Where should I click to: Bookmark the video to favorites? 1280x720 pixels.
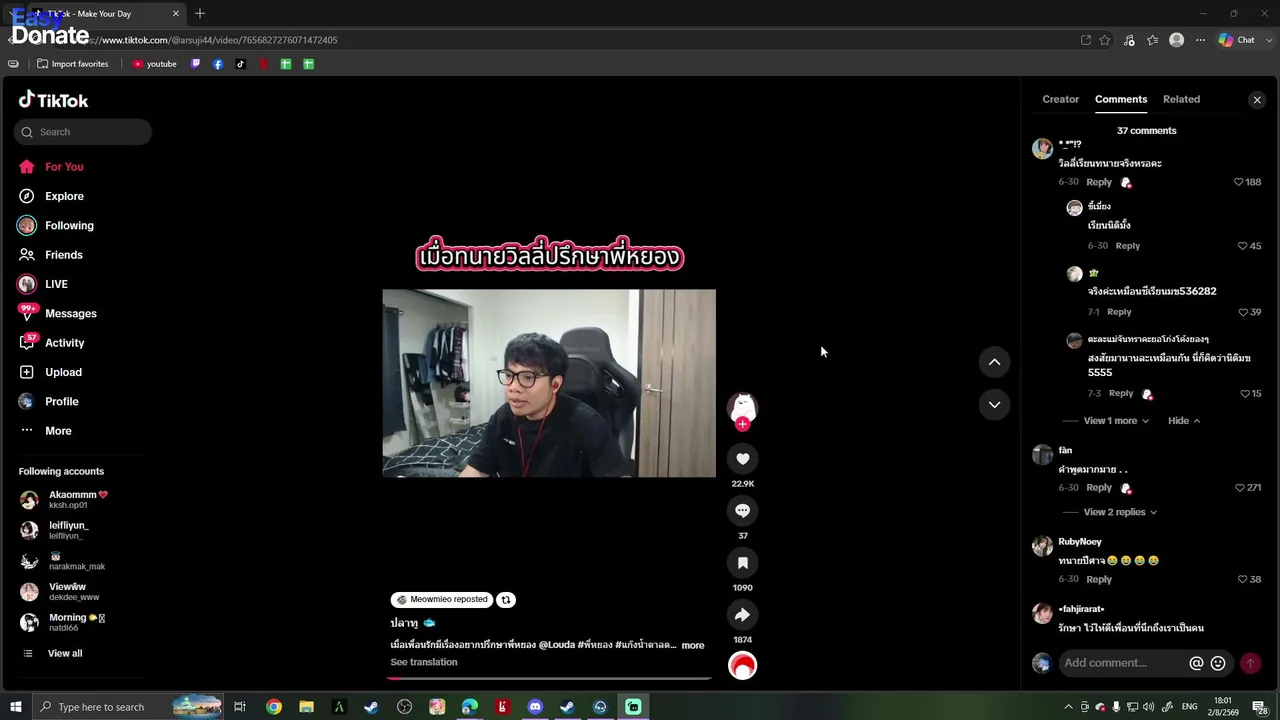742,563
